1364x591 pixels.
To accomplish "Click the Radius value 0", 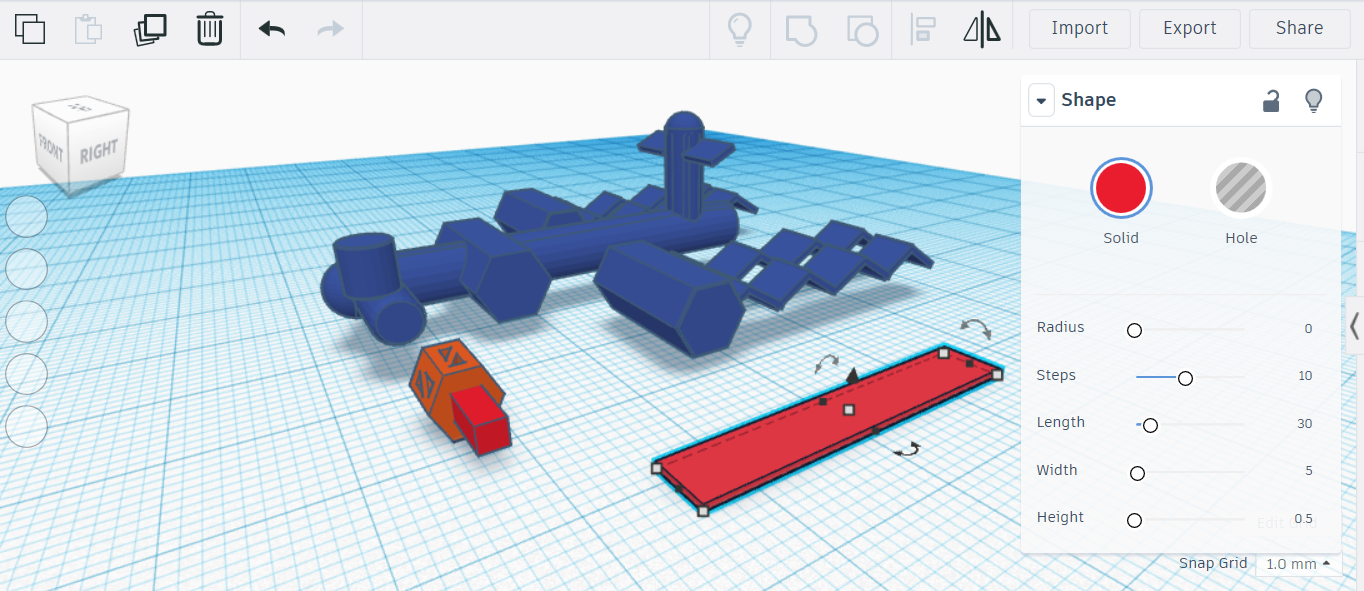I will tap(1308, 328).
